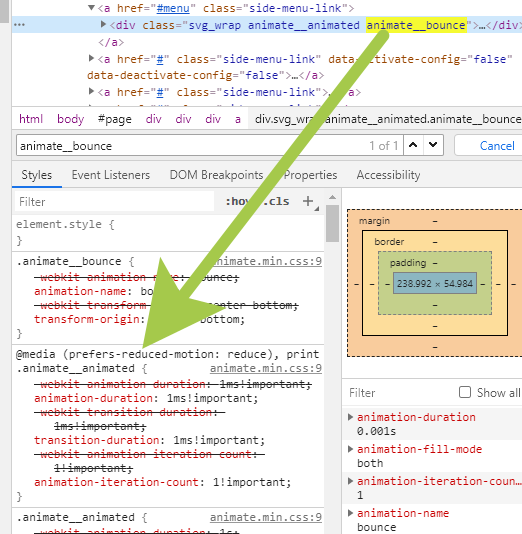522x534 pixels.
Task: Click the box model content size 238.992 × 54.984
Action: pos(435,283)
